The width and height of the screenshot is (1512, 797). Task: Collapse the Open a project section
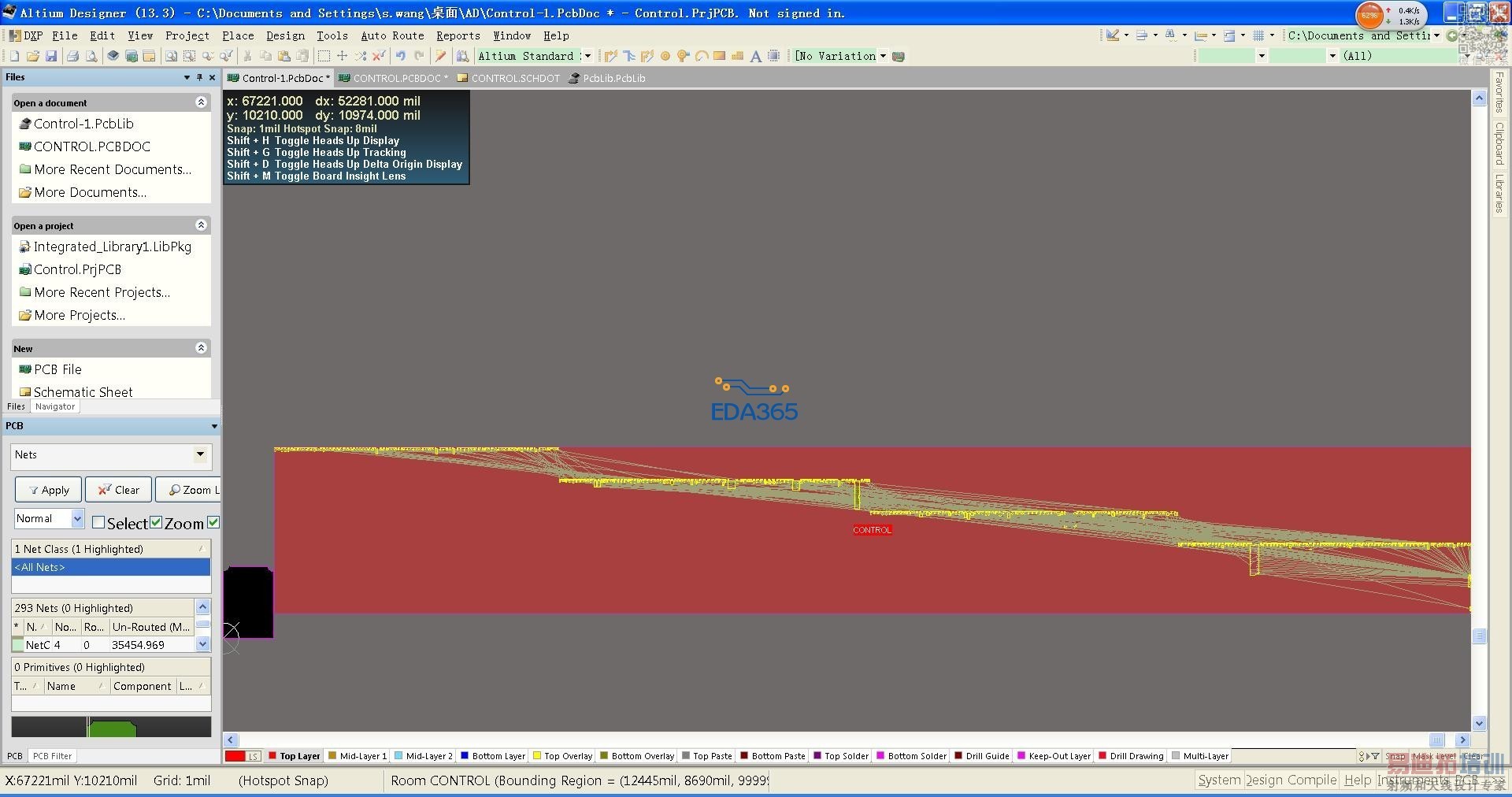pyautogui.click(x=201, y=225)
